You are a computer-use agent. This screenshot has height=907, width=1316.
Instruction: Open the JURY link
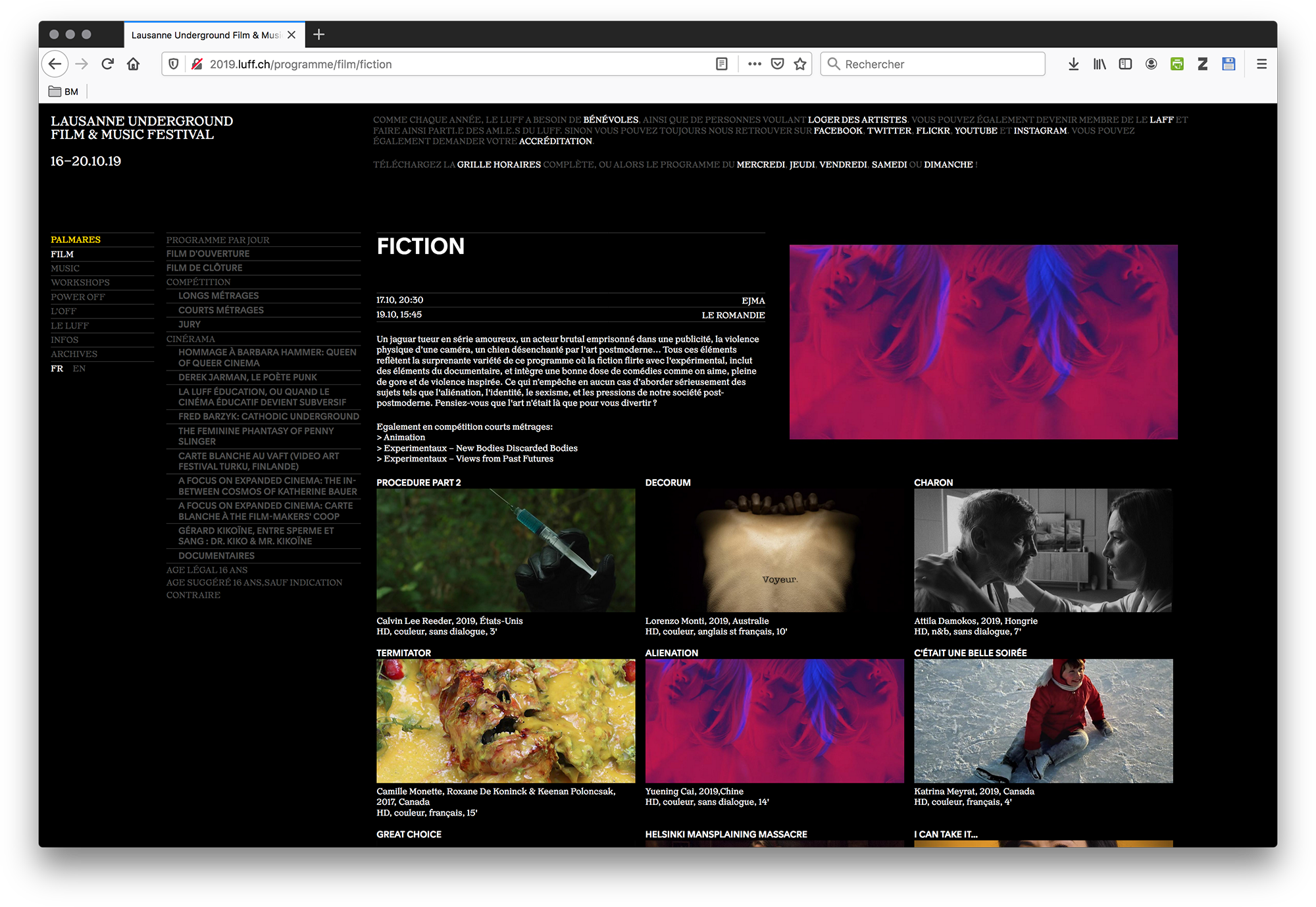tap(190, 324)
